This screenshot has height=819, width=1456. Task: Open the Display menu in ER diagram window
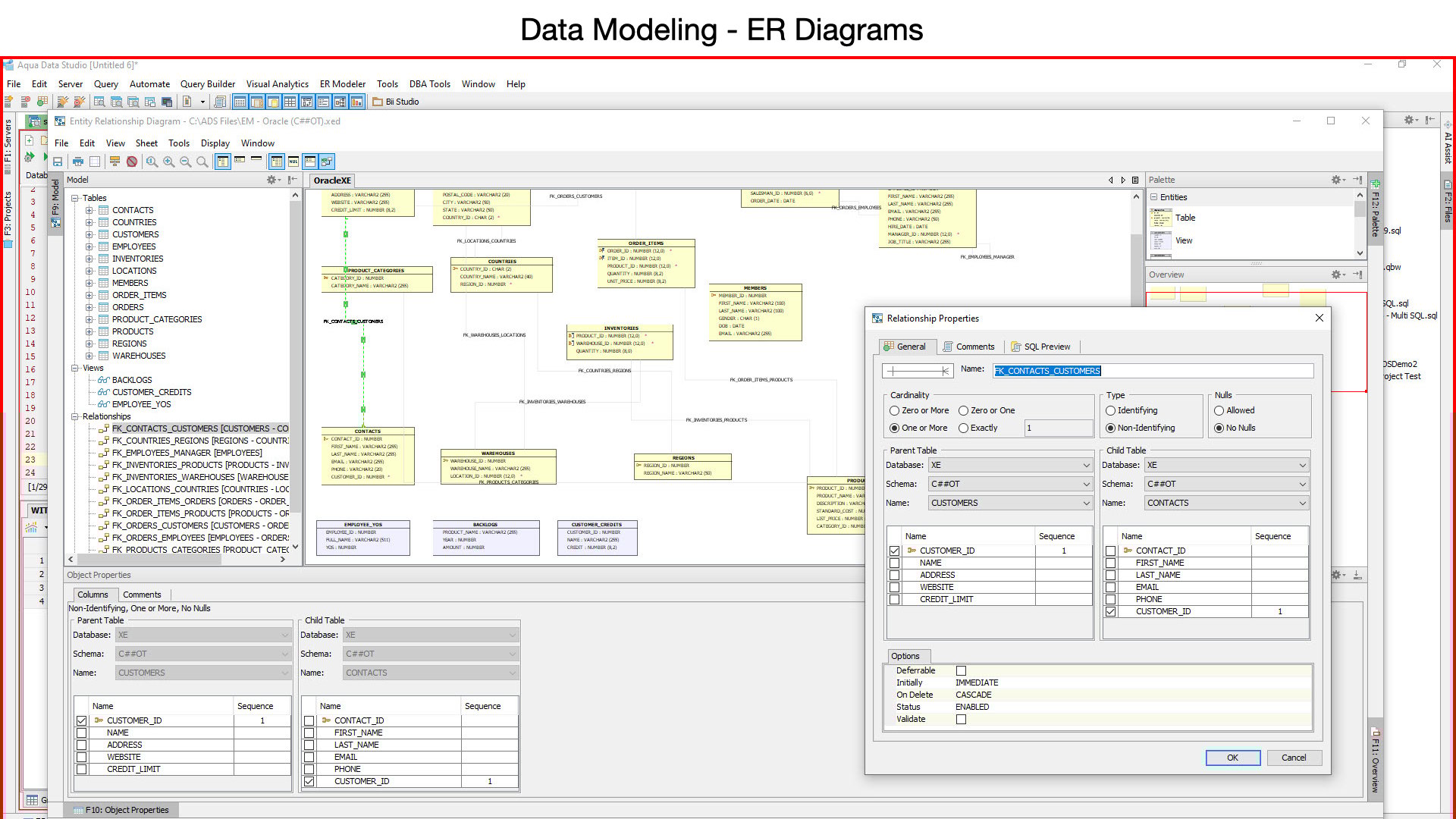[x=215, y=143]
